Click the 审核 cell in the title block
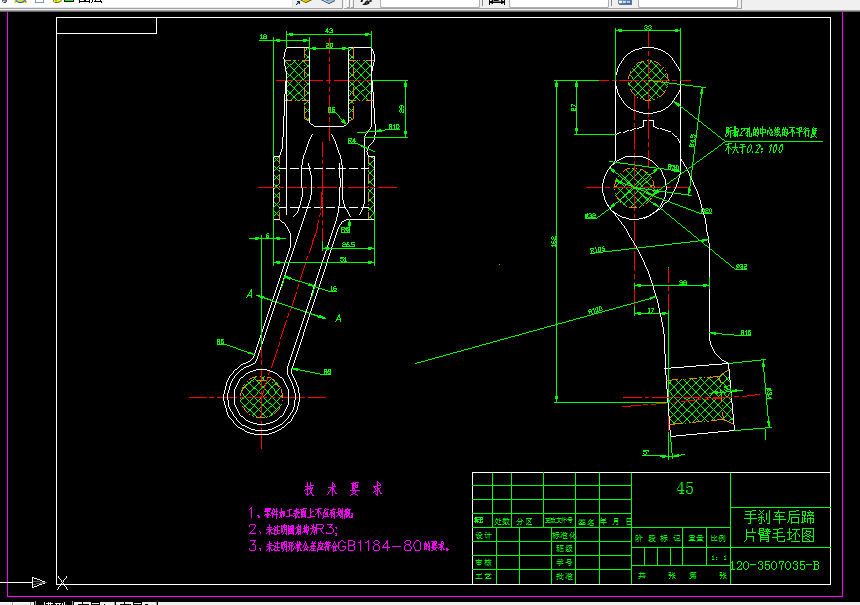 484,562
